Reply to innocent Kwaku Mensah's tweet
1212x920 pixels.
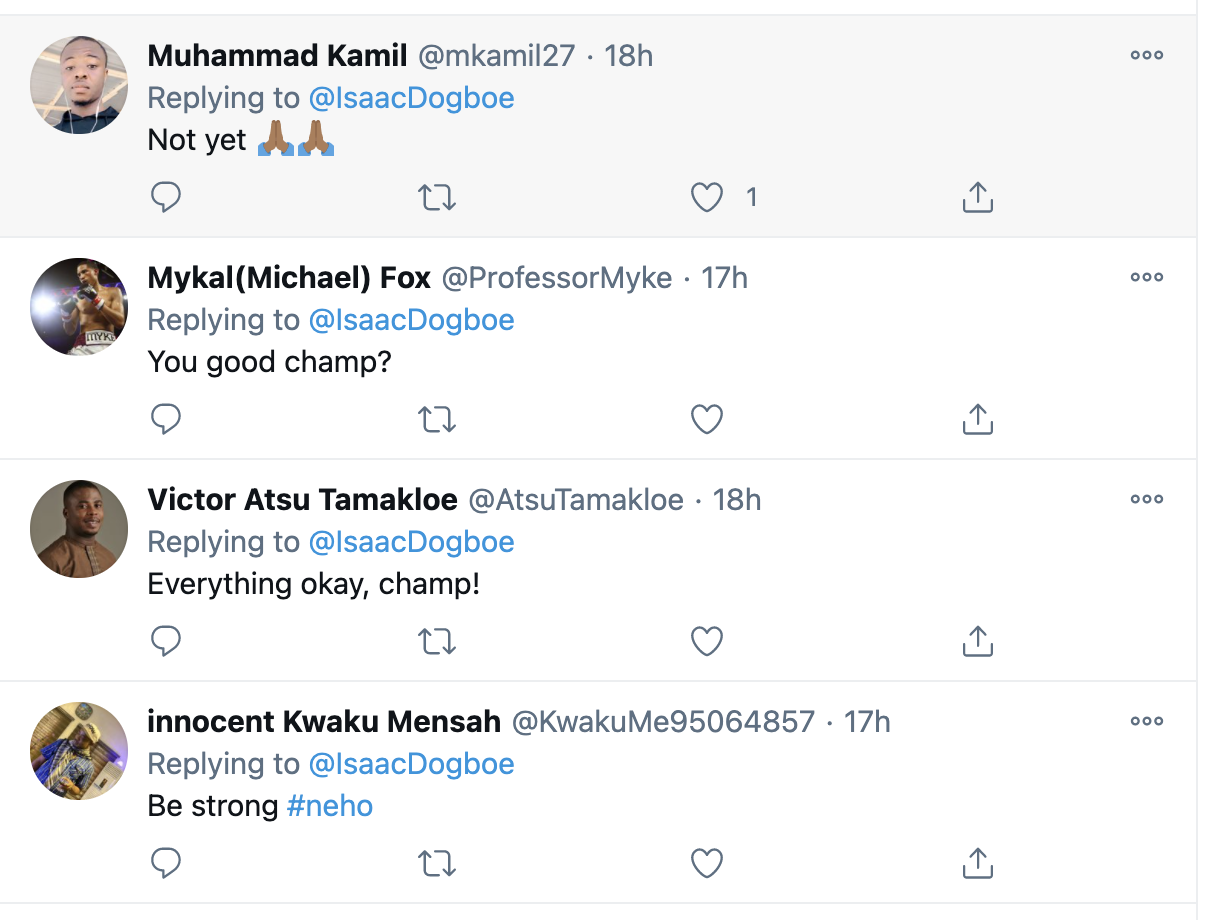(x=166, y=864)
